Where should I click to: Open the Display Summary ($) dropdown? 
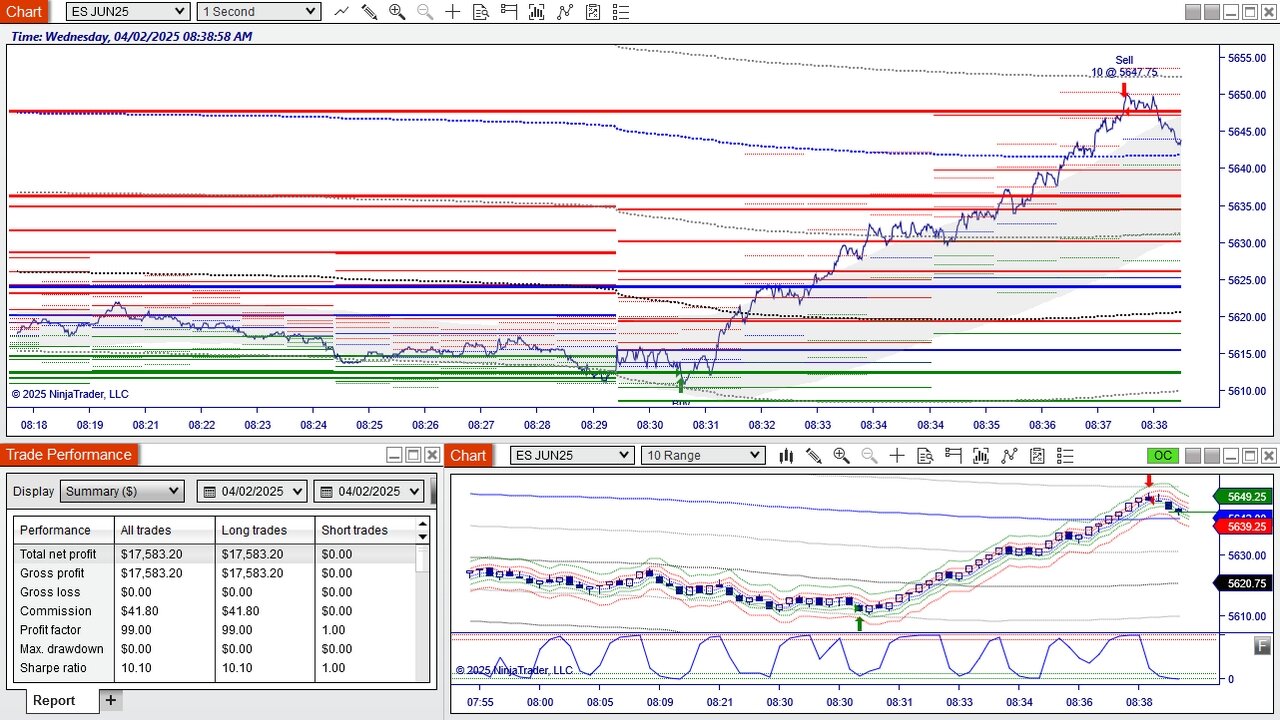[122, 492]
